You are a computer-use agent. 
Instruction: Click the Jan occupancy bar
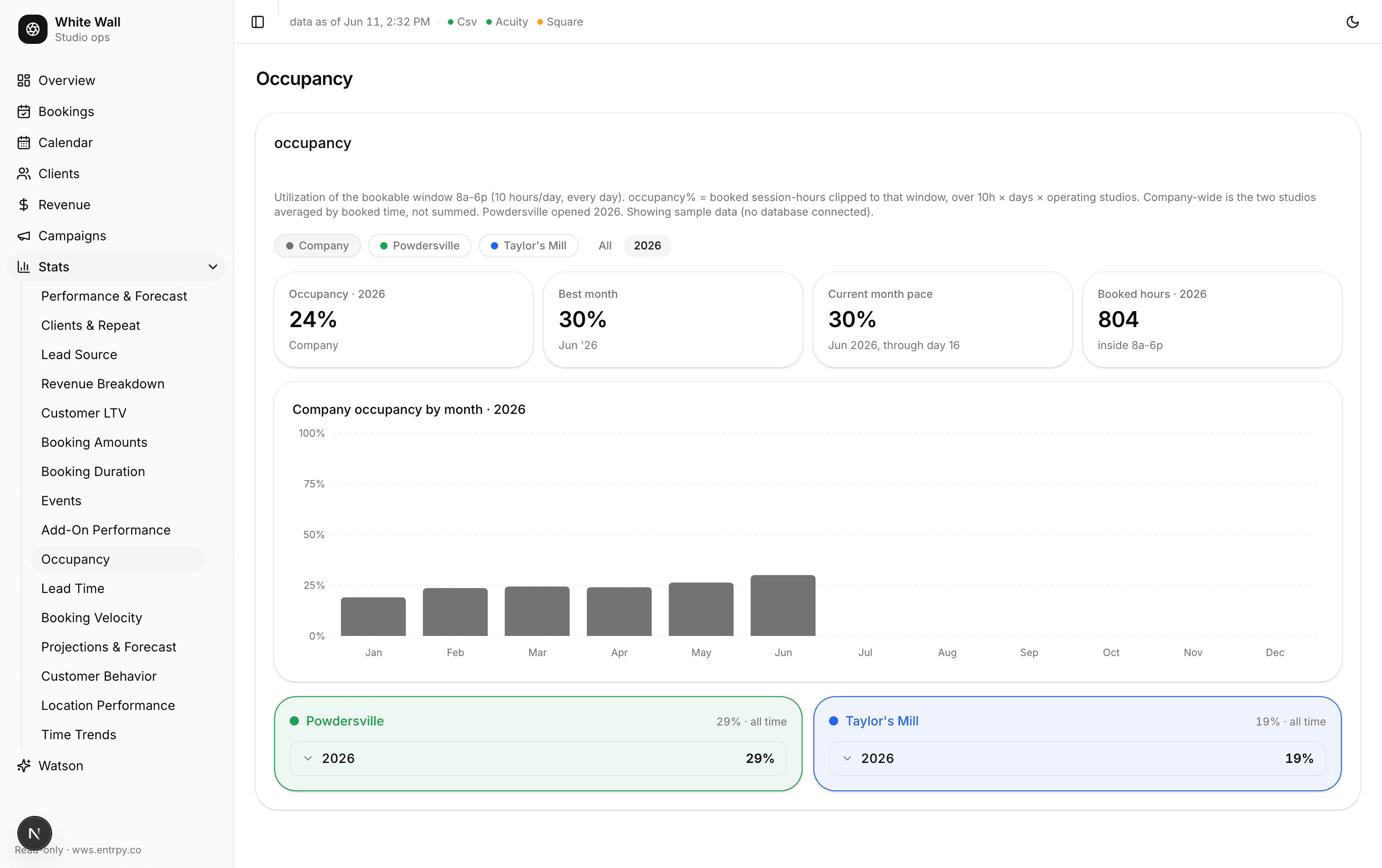[x=373, y=617]
